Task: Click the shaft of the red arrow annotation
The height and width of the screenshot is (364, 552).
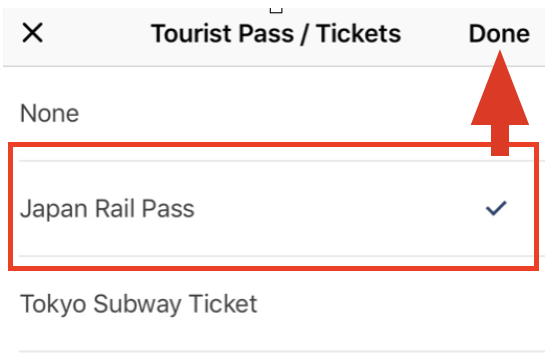Action: pyautogui.click(x=500, y=140)
